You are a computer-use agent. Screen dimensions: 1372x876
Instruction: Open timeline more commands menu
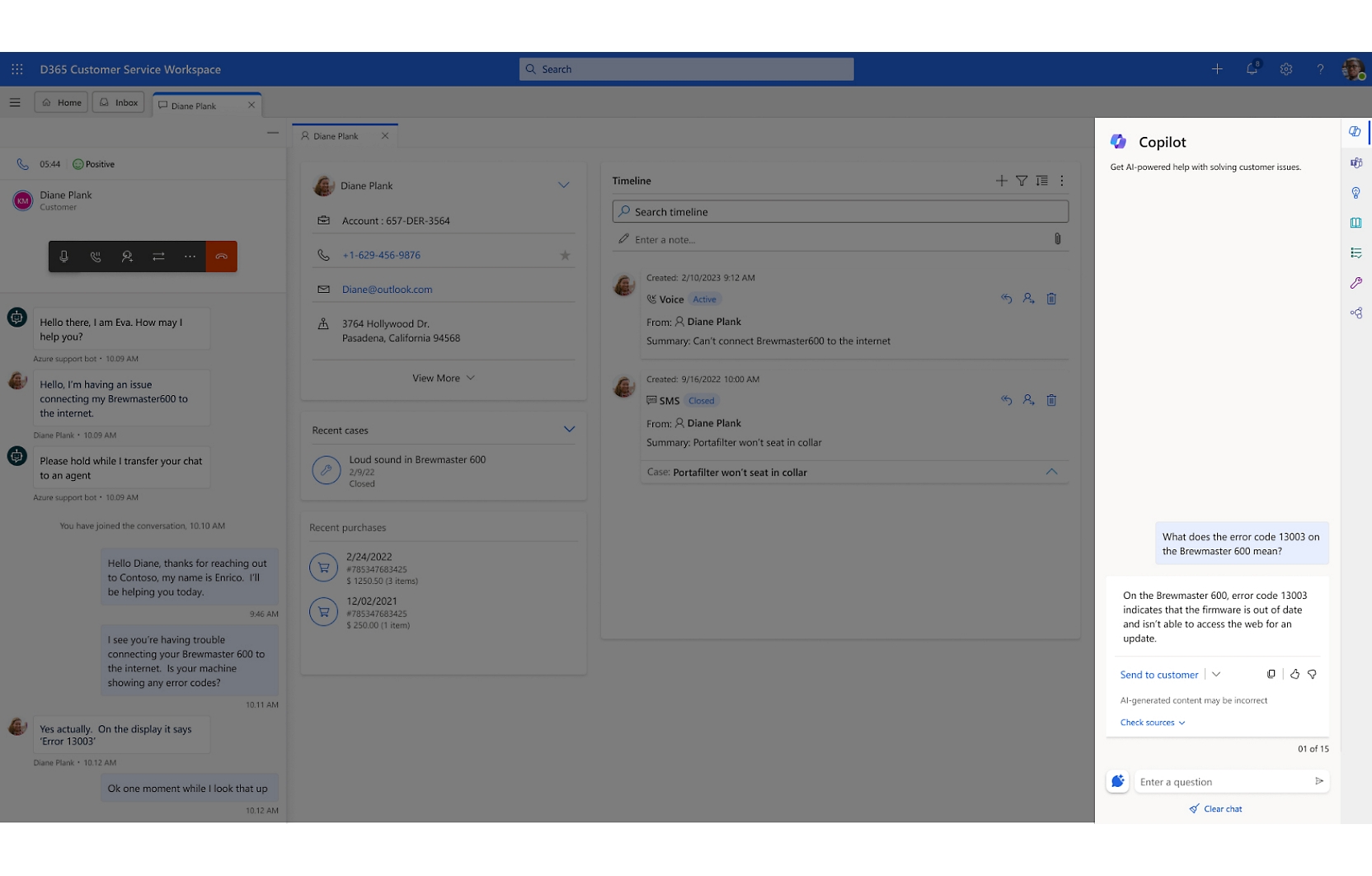1062,181
